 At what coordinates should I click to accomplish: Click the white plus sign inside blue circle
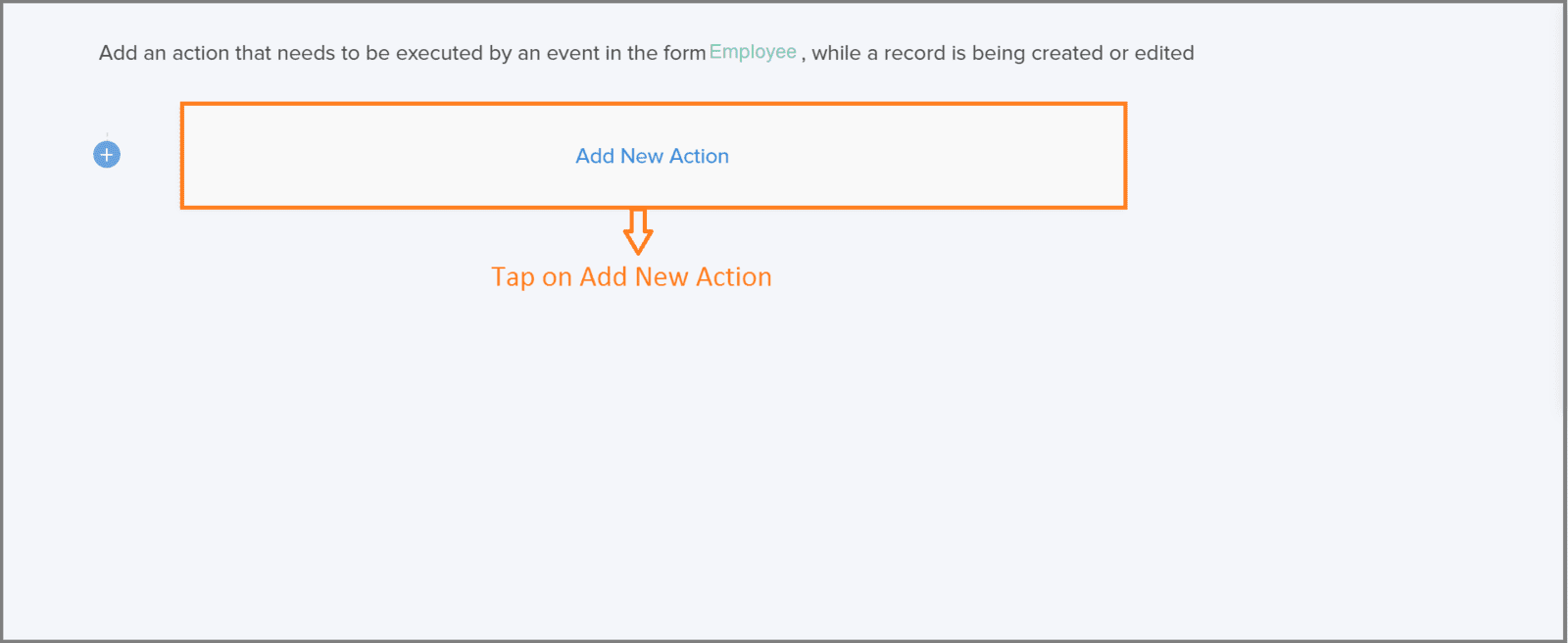pos(107,155)
